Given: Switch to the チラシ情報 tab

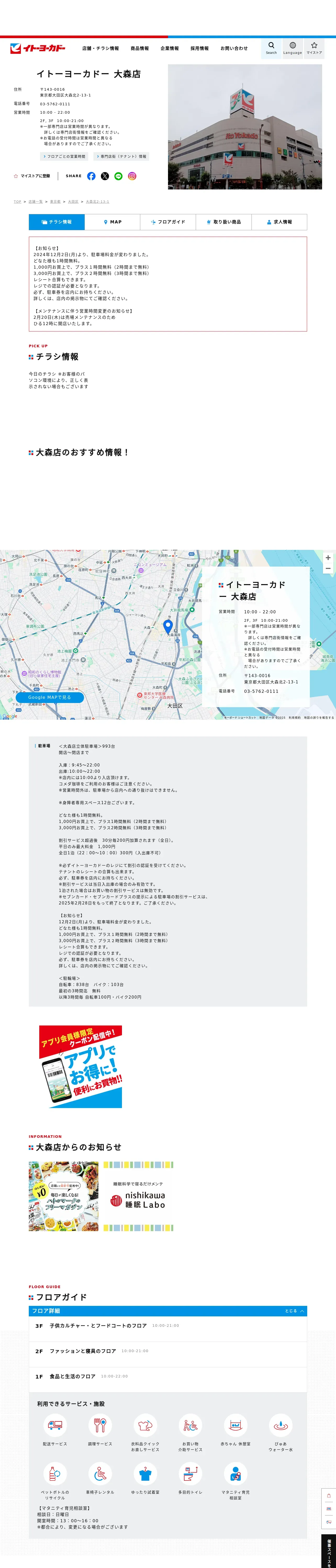Looking at the screenshot, I should tap(57, 222).
